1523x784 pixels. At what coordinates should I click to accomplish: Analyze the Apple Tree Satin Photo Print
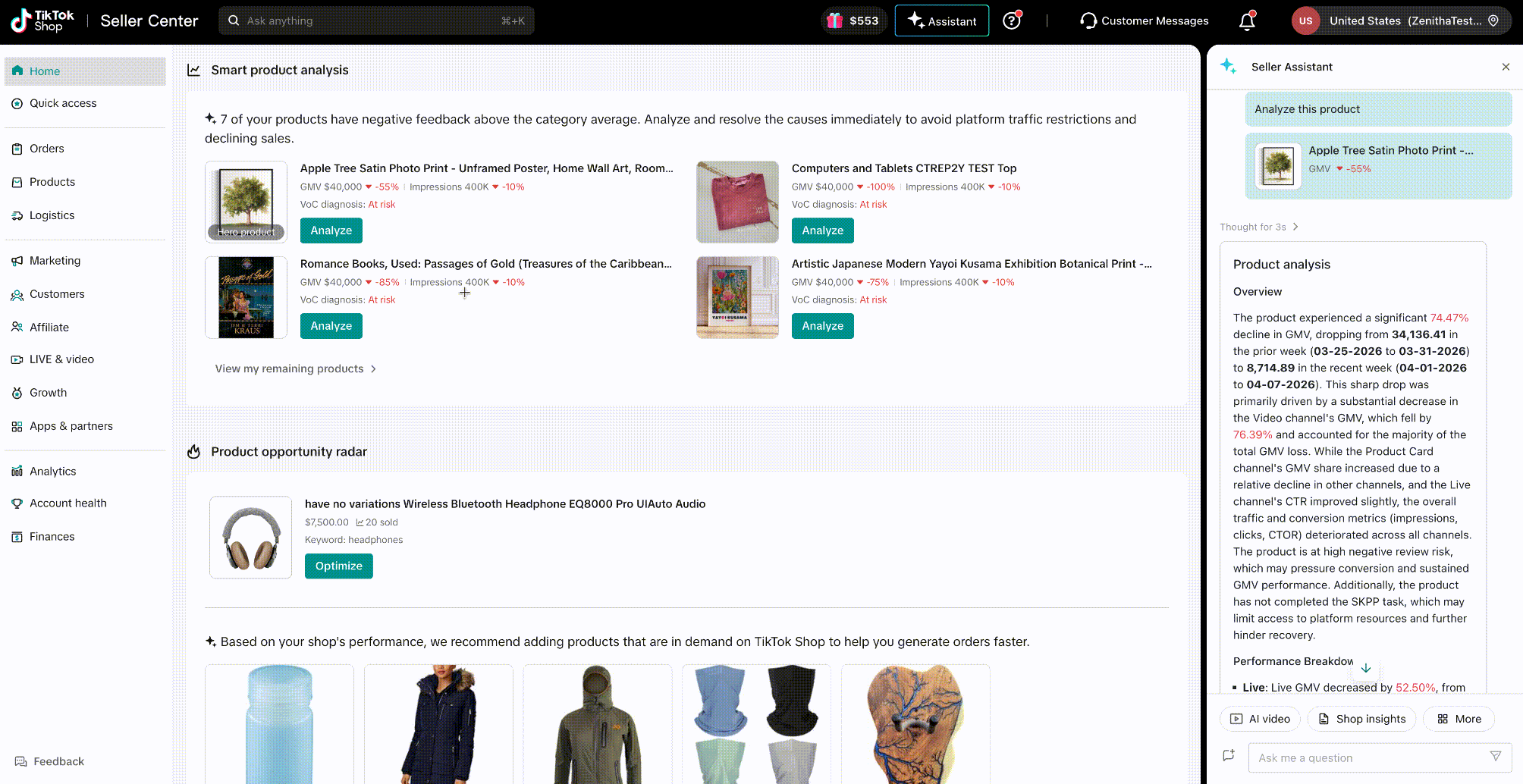click(x=331, y=230)
